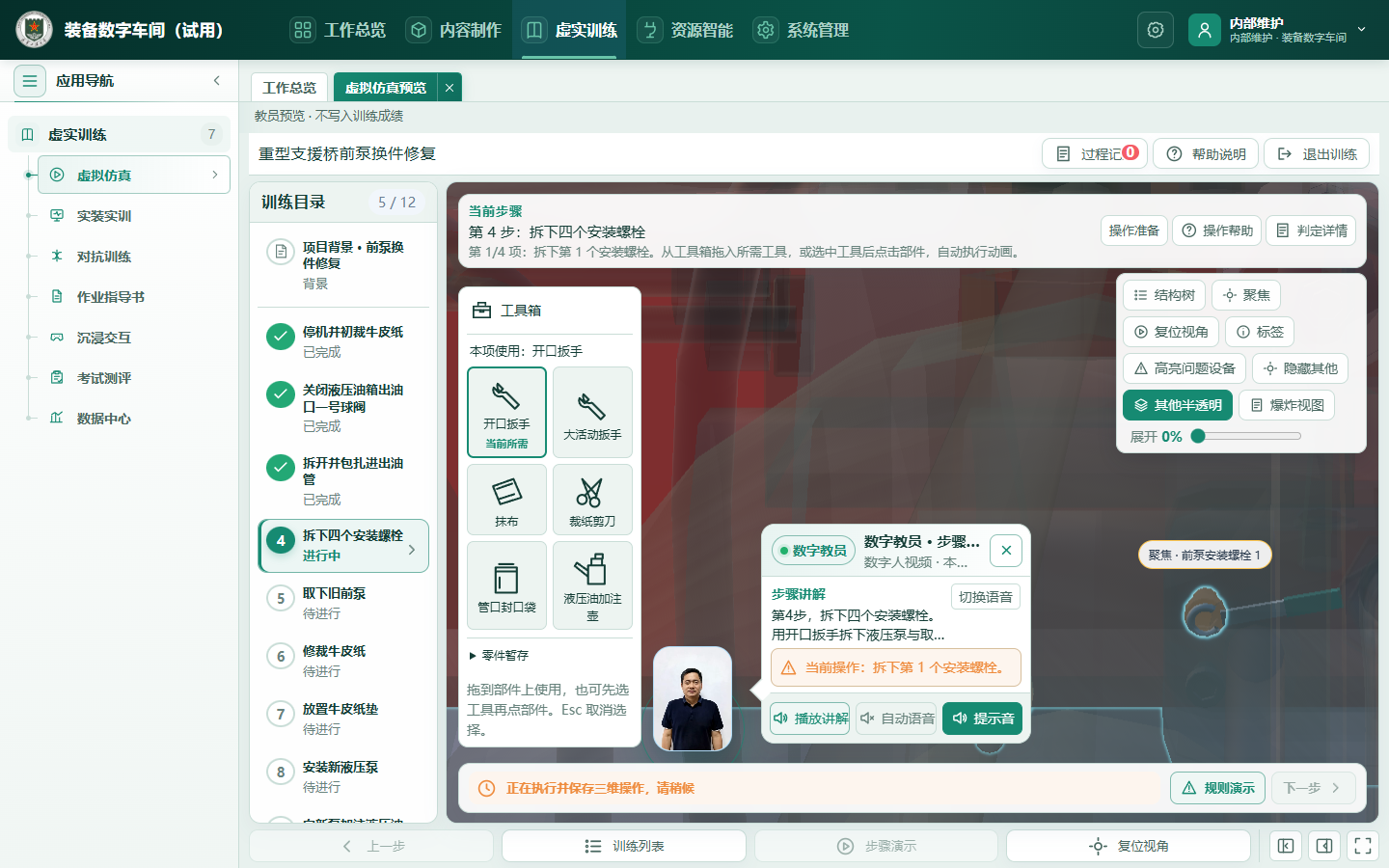1389x868 pixels.
Task: Open the user account dropdown arrow
Action: tap(1362, 30)
